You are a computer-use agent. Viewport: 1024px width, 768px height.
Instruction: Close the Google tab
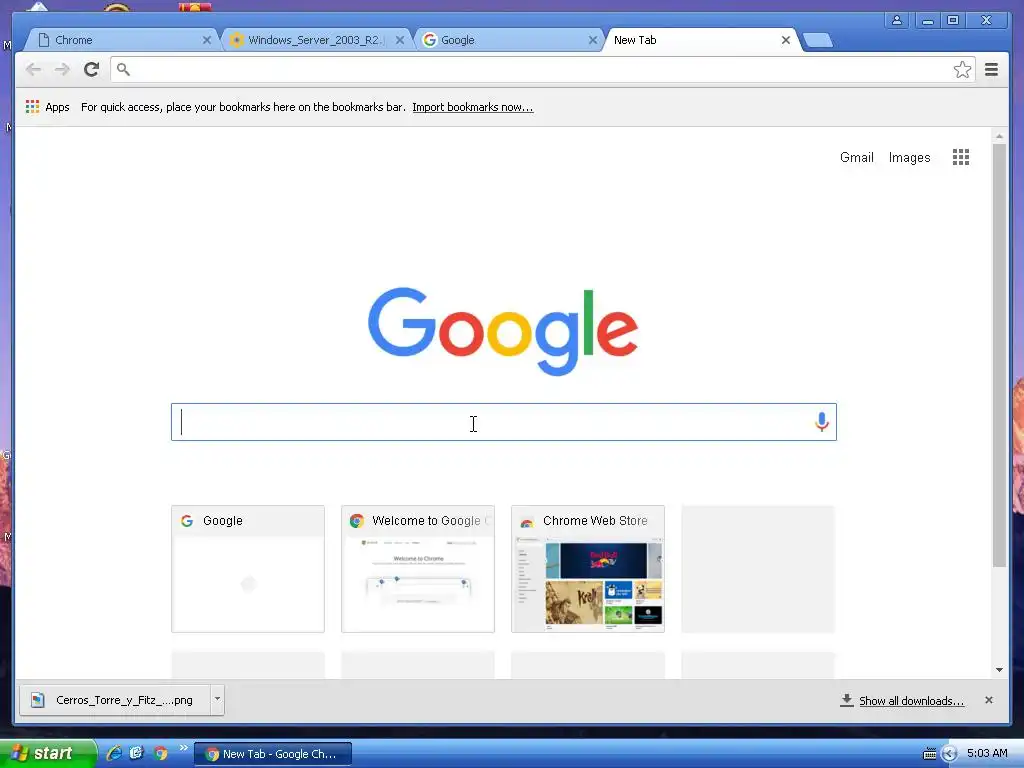pyautogui.click(x=592, y=40)
